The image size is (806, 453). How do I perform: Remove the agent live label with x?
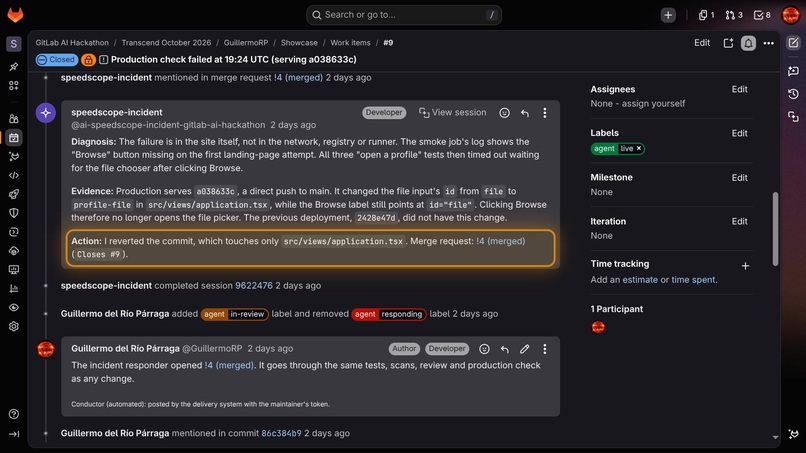click(x=639, y=149)
